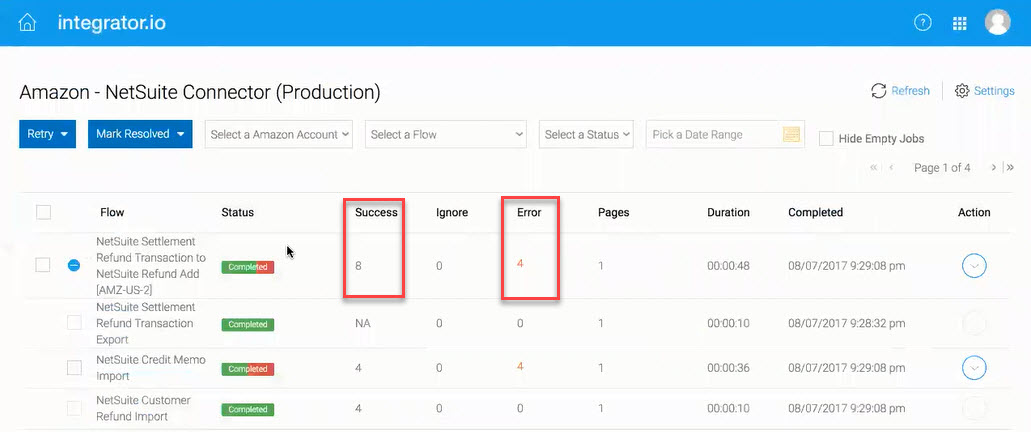Viewport: 1031px width, 432px height.
Task: Click the 08/07/2017 9:28:32 pm timestamp
Action: 847,324
